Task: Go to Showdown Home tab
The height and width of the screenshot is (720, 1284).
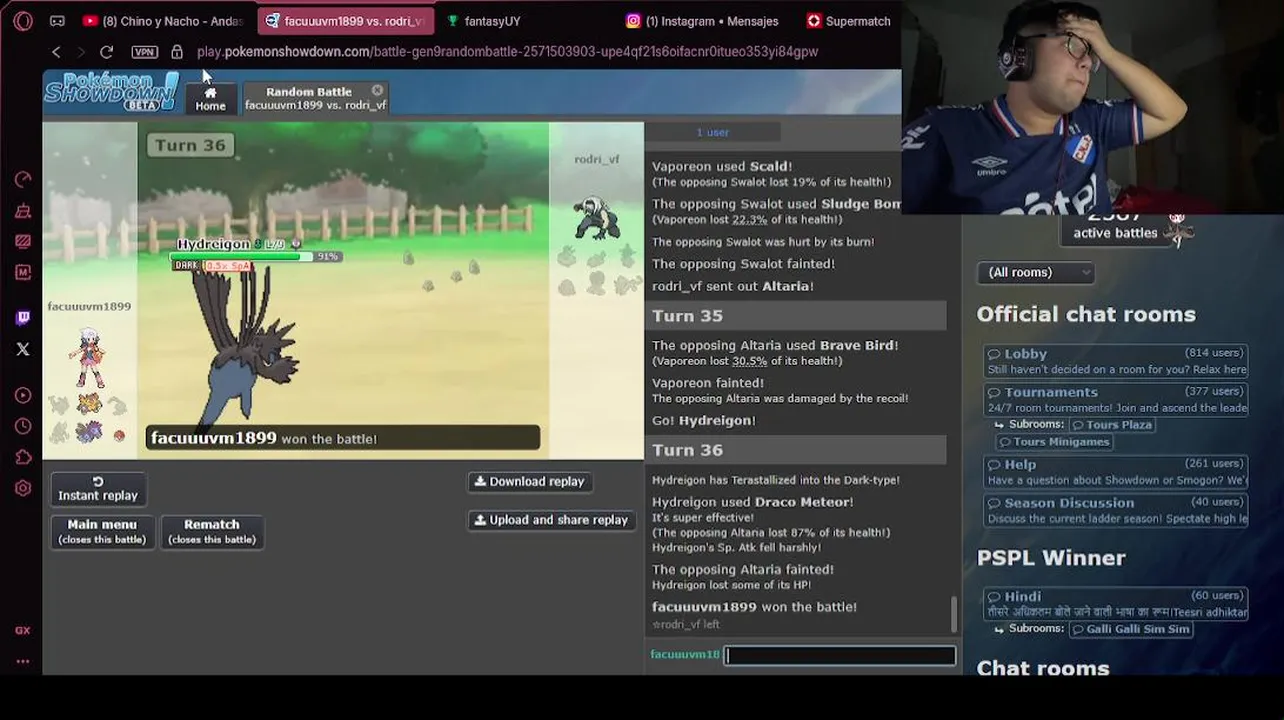Action: pos(210,98)
